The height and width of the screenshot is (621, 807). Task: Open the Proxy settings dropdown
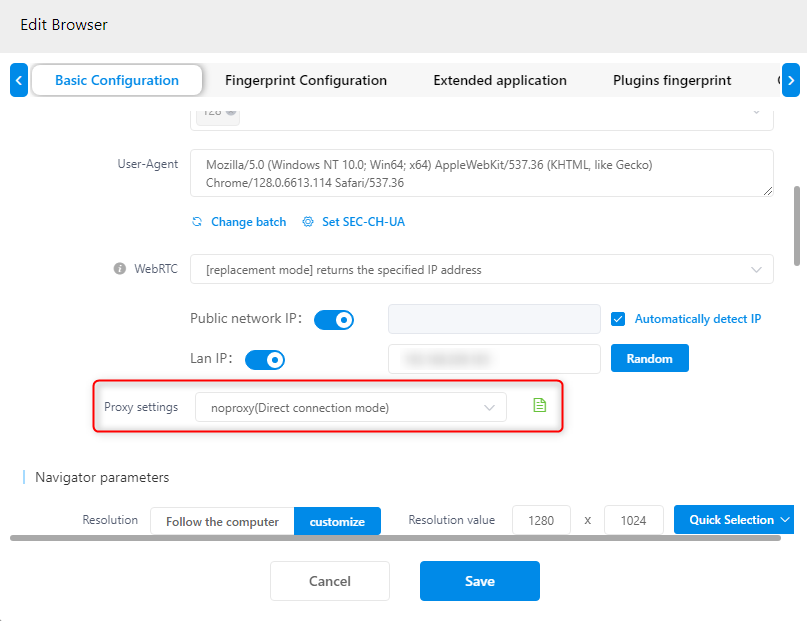[350, 407]
